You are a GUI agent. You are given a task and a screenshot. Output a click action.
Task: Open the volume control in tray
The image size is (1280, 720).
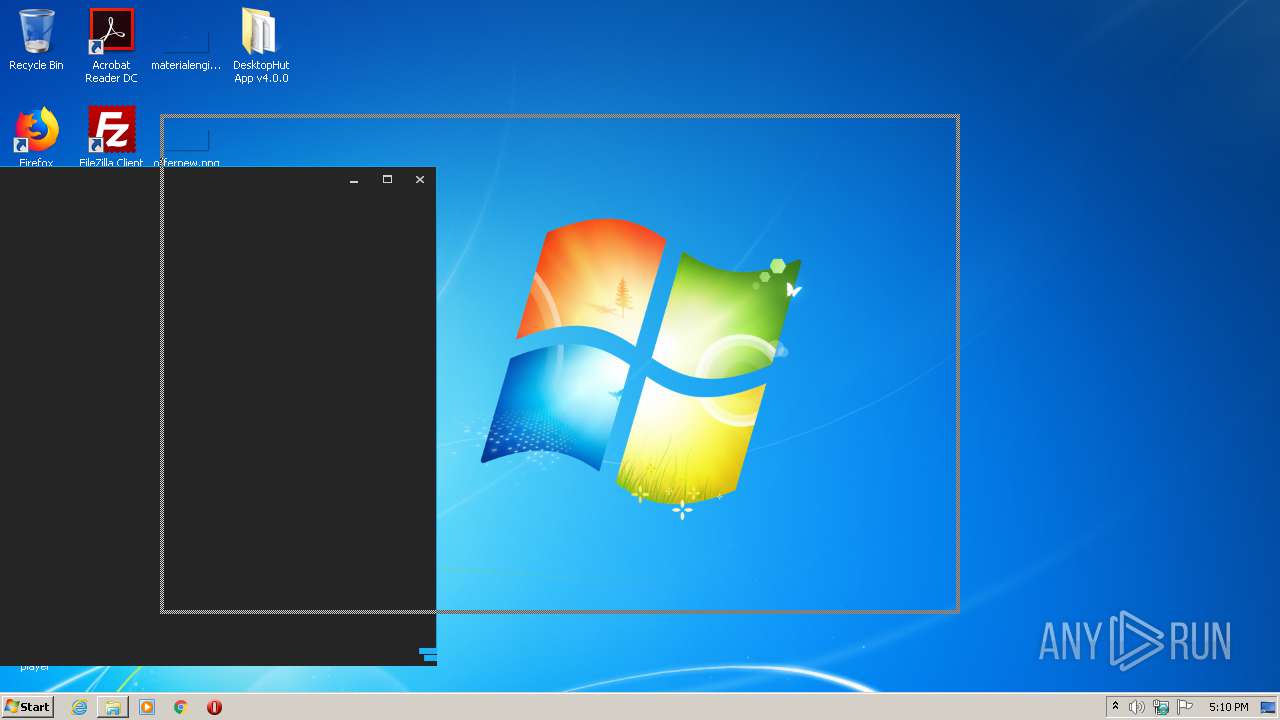(x=1136, y=707)
